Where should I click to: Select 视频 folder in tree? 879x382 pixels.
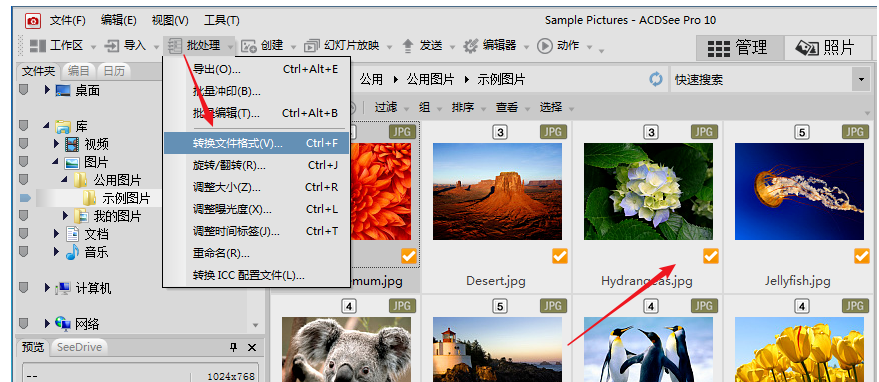tap(96, 144)
